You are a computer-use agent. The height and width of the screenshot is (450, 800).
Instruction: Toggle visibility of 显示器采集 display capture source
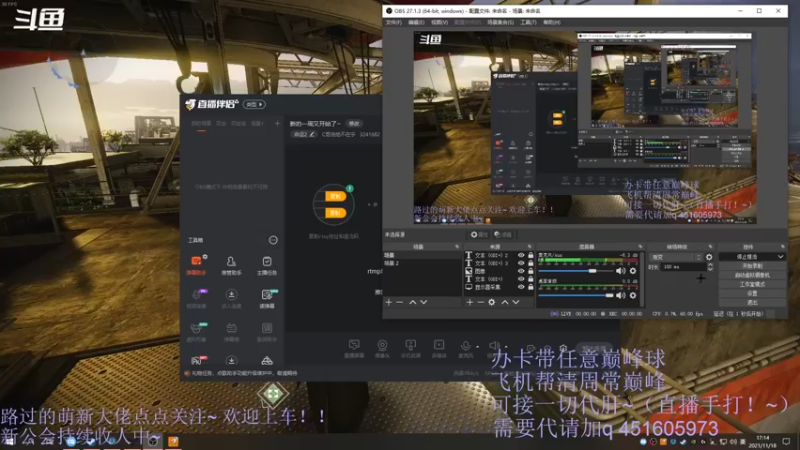tap(521, 287)
